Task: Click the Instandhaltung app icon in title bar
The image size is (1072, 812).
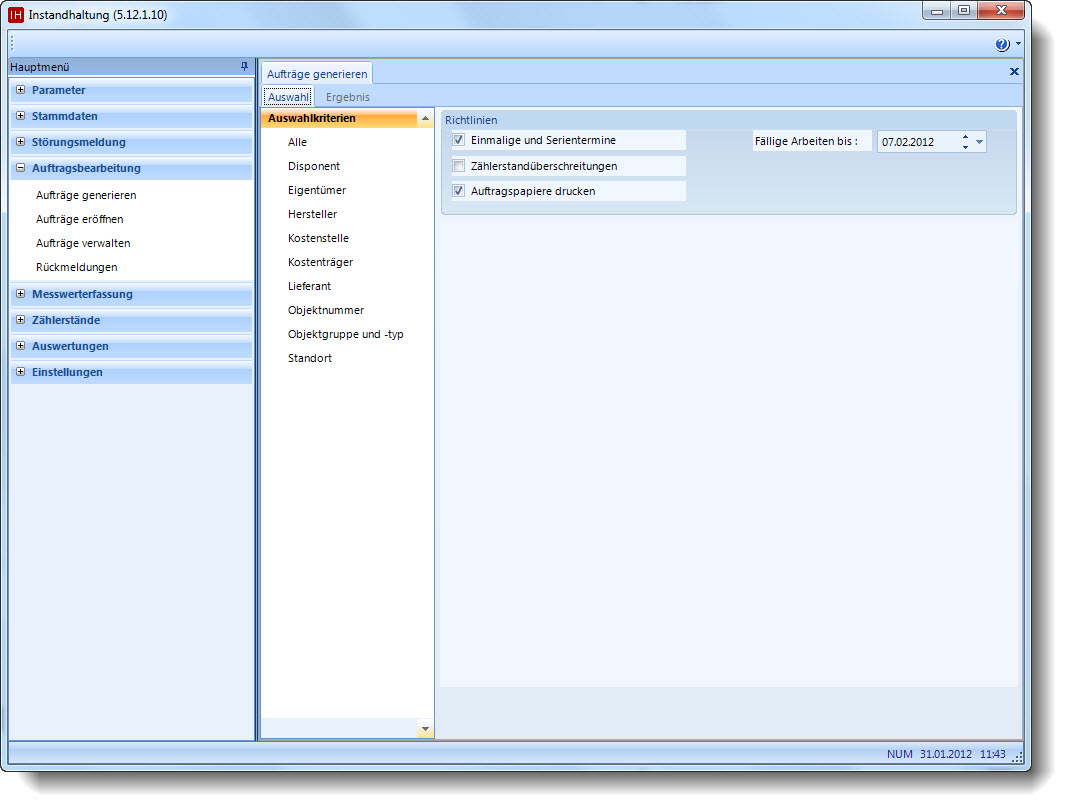Action: 16,15
